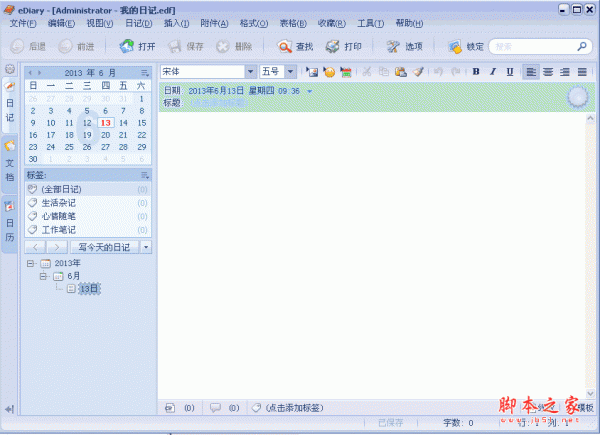Image resolution: width=600 pixels, height=435 pixels.
Task: Click the weather icon in entry header
Action: 578,97
